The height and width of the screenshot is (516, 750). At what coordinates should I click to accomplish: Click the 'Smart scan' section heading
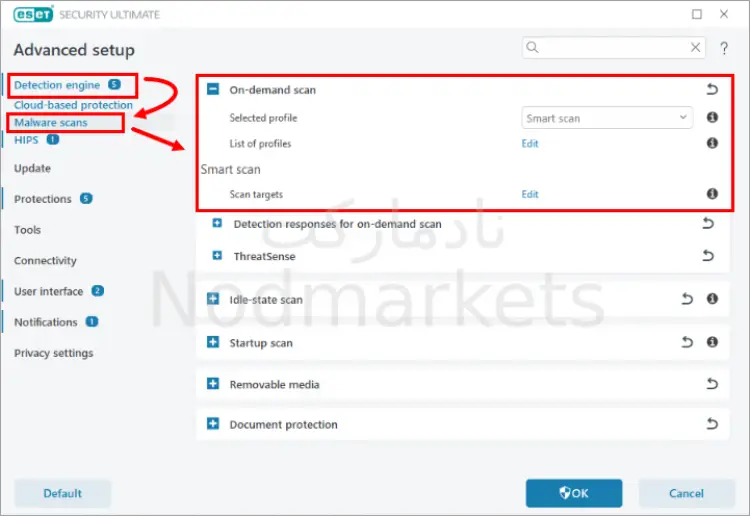[231, 170]
